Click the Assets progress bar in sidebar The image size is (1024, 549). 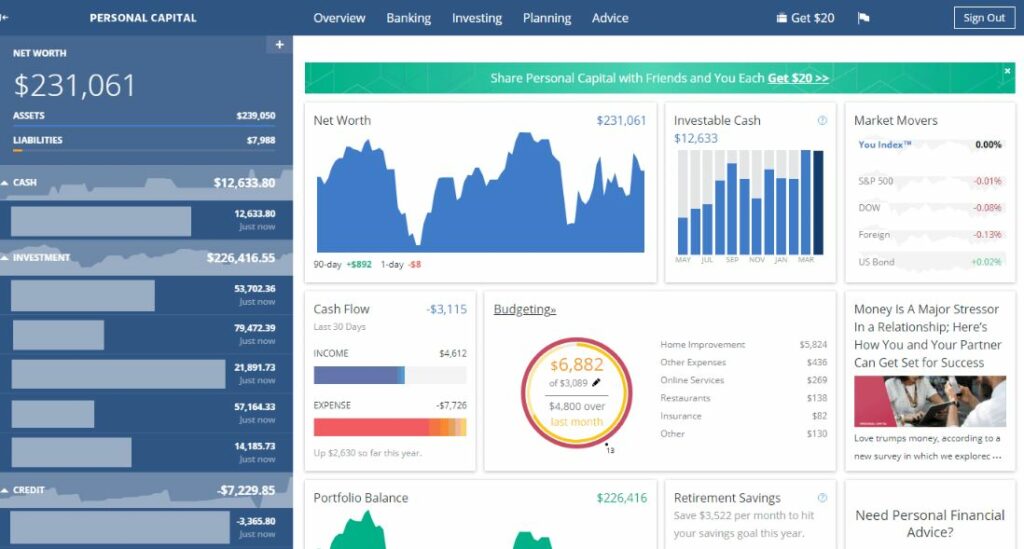[x=144, y=125]
